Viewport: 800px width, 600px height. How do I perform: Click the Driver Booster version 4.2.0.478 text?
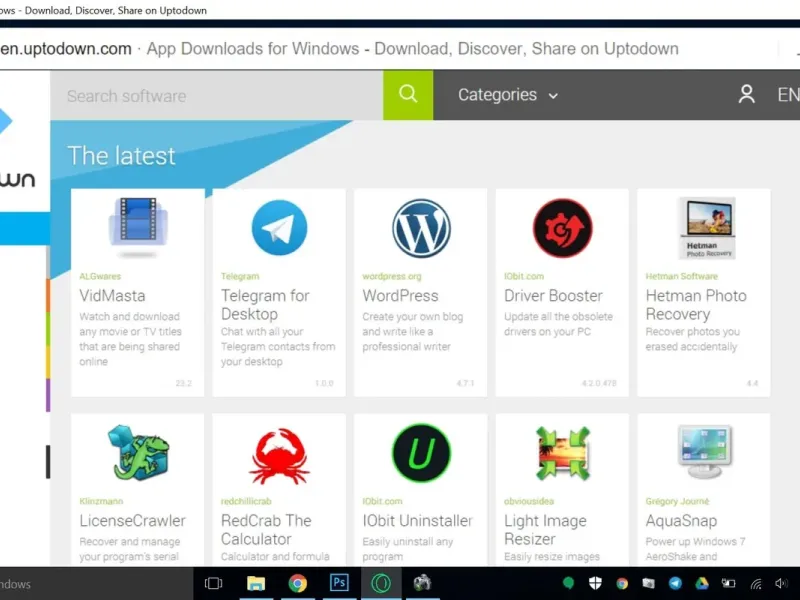point(599,383)
